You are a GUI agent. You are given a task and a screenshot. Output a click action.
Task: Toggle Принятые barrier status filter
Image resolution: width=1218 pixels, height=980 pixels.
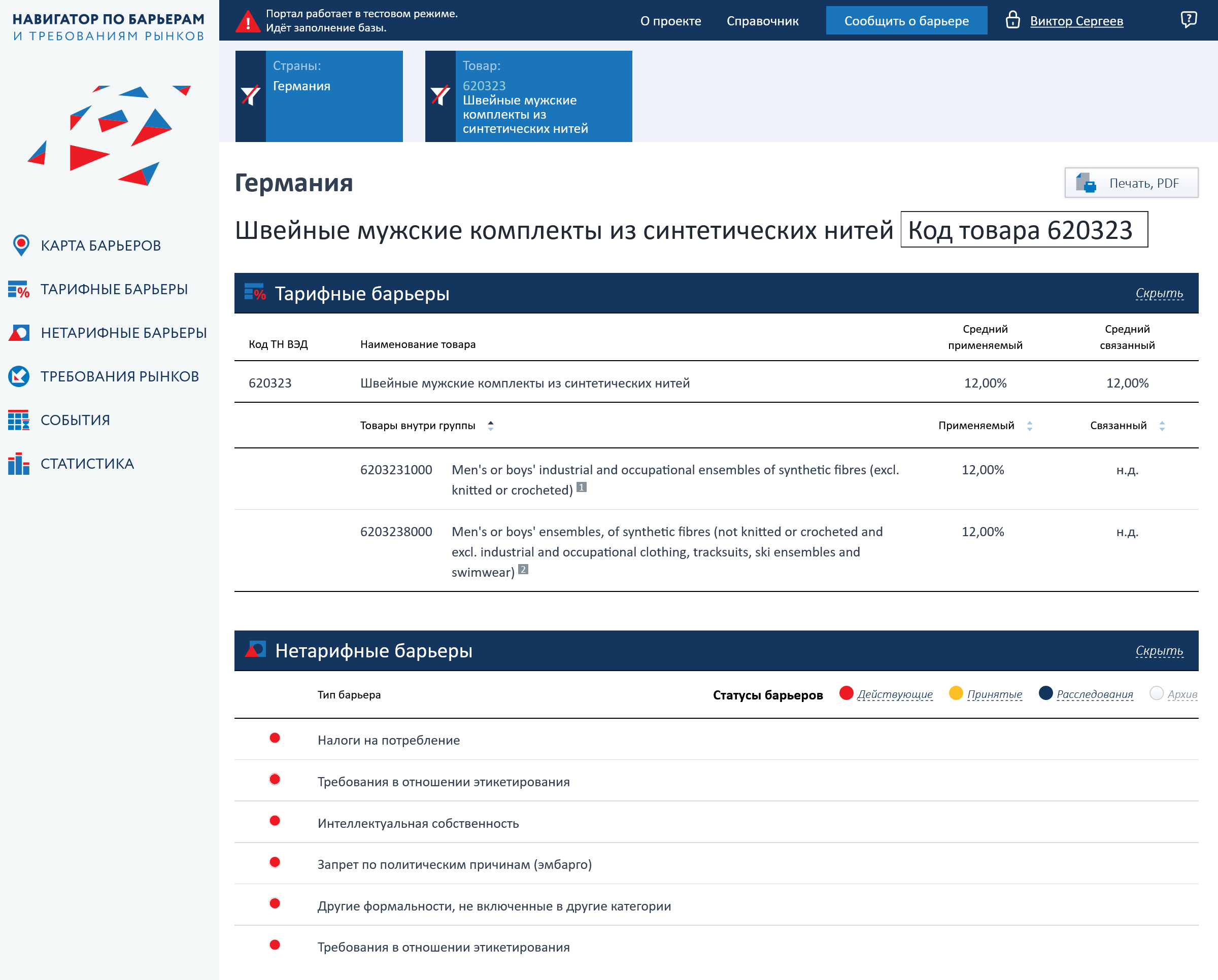point(995,694)
